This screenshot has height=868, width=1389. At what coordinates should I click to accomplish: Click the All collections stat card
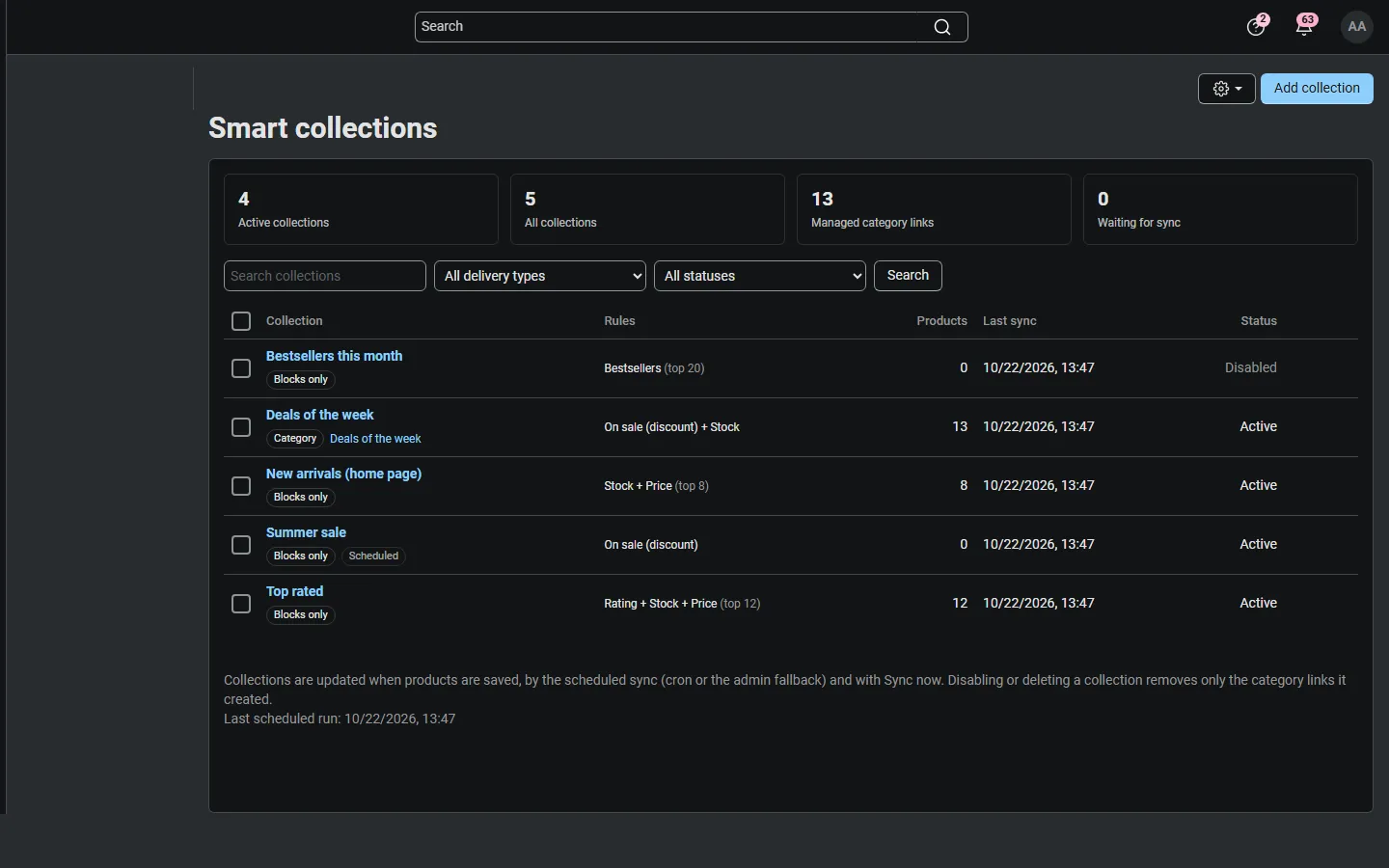(647, 209)
